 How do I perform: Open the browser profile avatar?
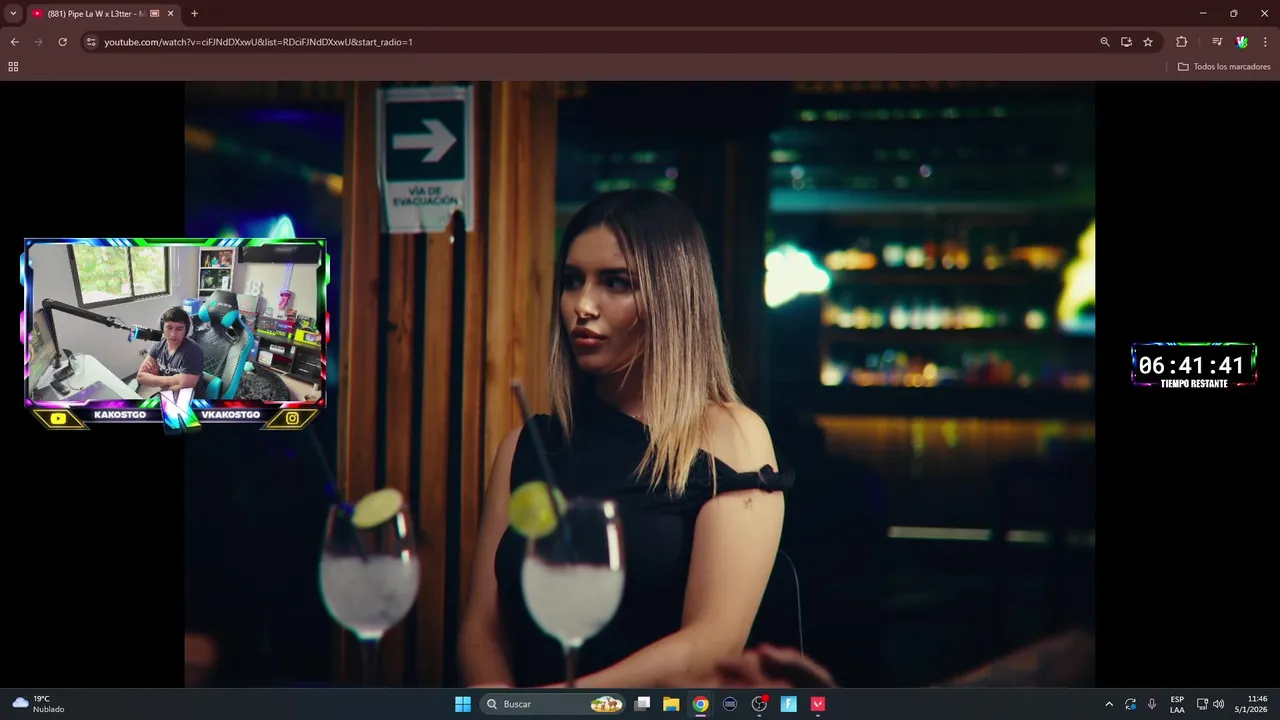1242,42
